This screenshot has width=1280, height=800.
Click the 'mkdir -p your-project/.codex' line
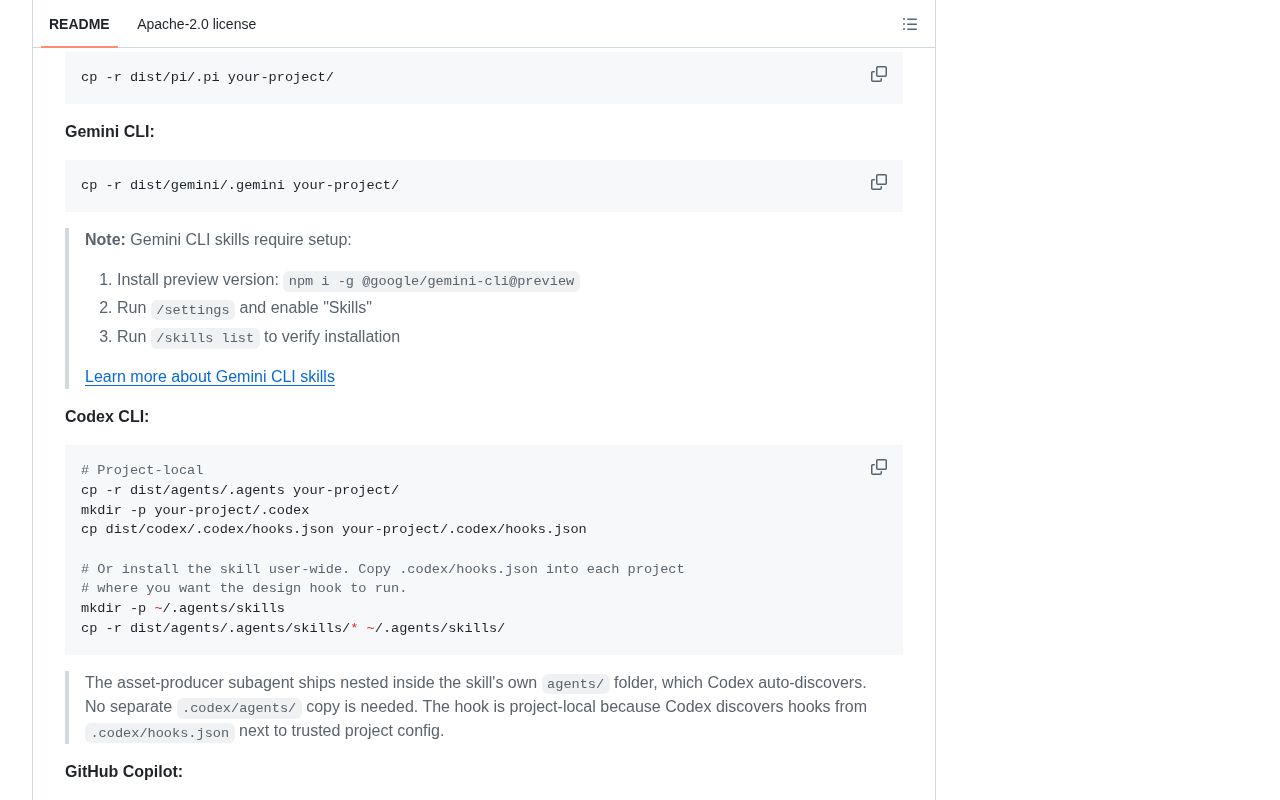[x=195, y=510]
